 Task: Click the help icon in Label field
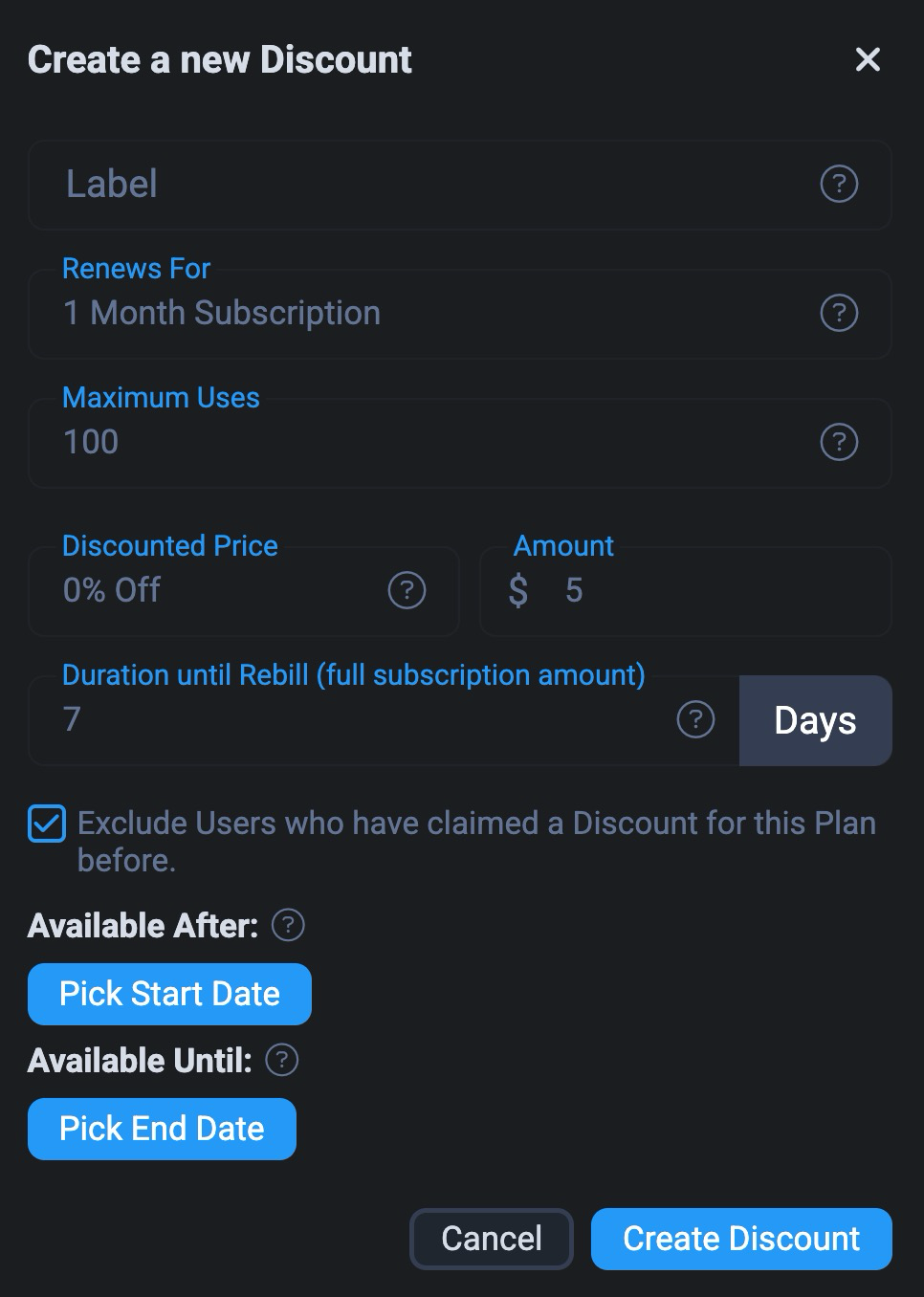[x=839, y=184]
